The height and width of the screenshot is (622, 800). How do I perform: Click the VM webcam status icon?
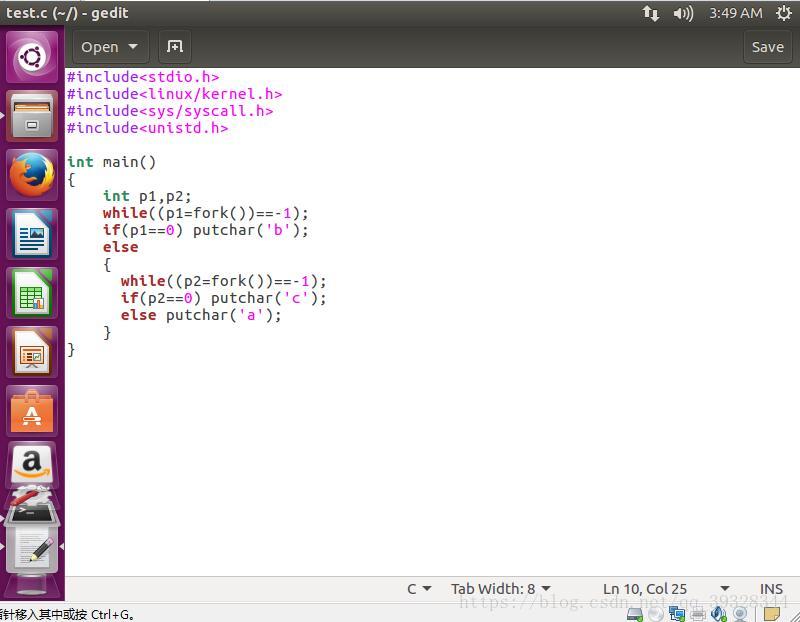739,614
